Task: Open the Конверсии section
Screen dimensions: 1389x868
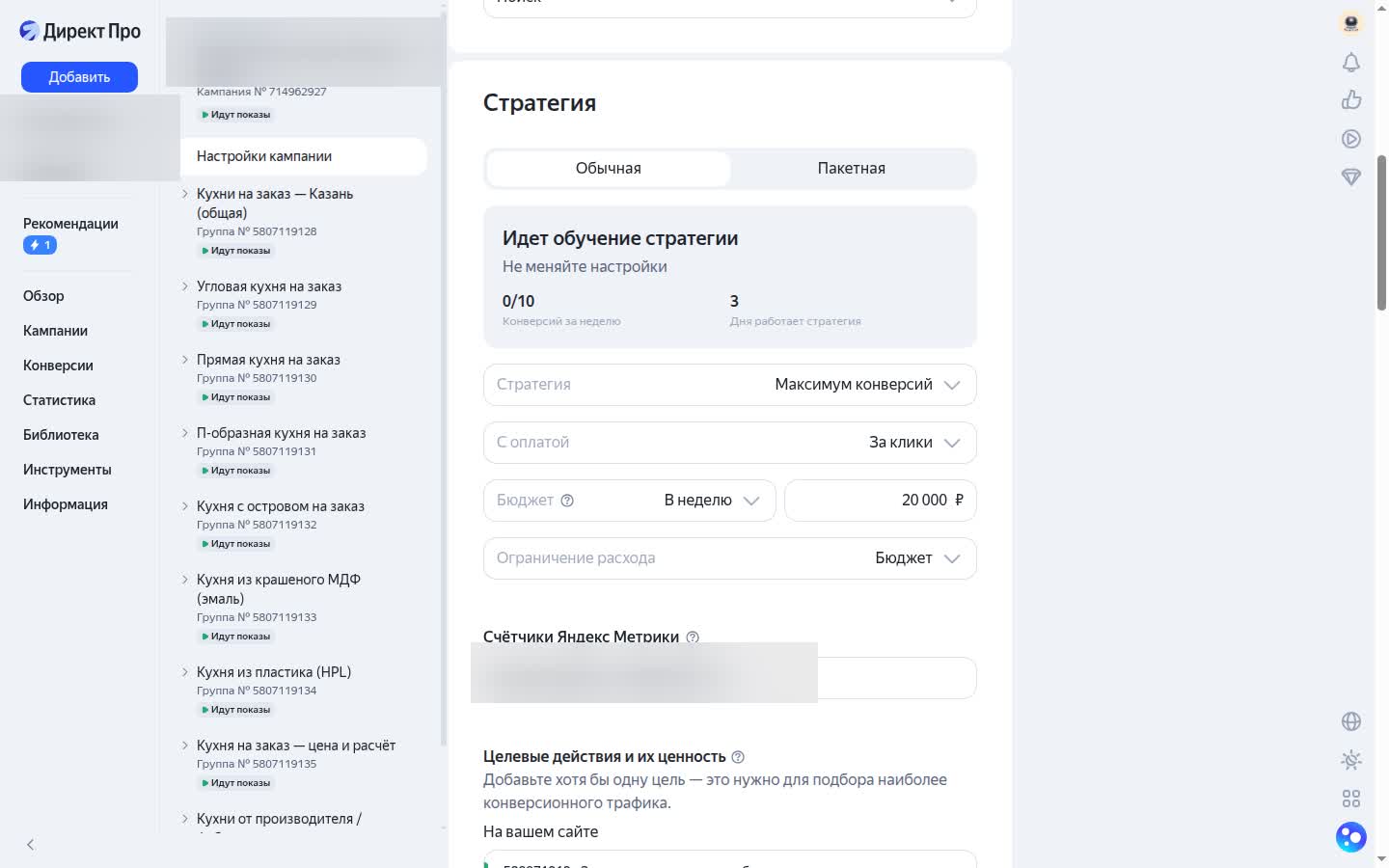Action: (x=58, y=366)
